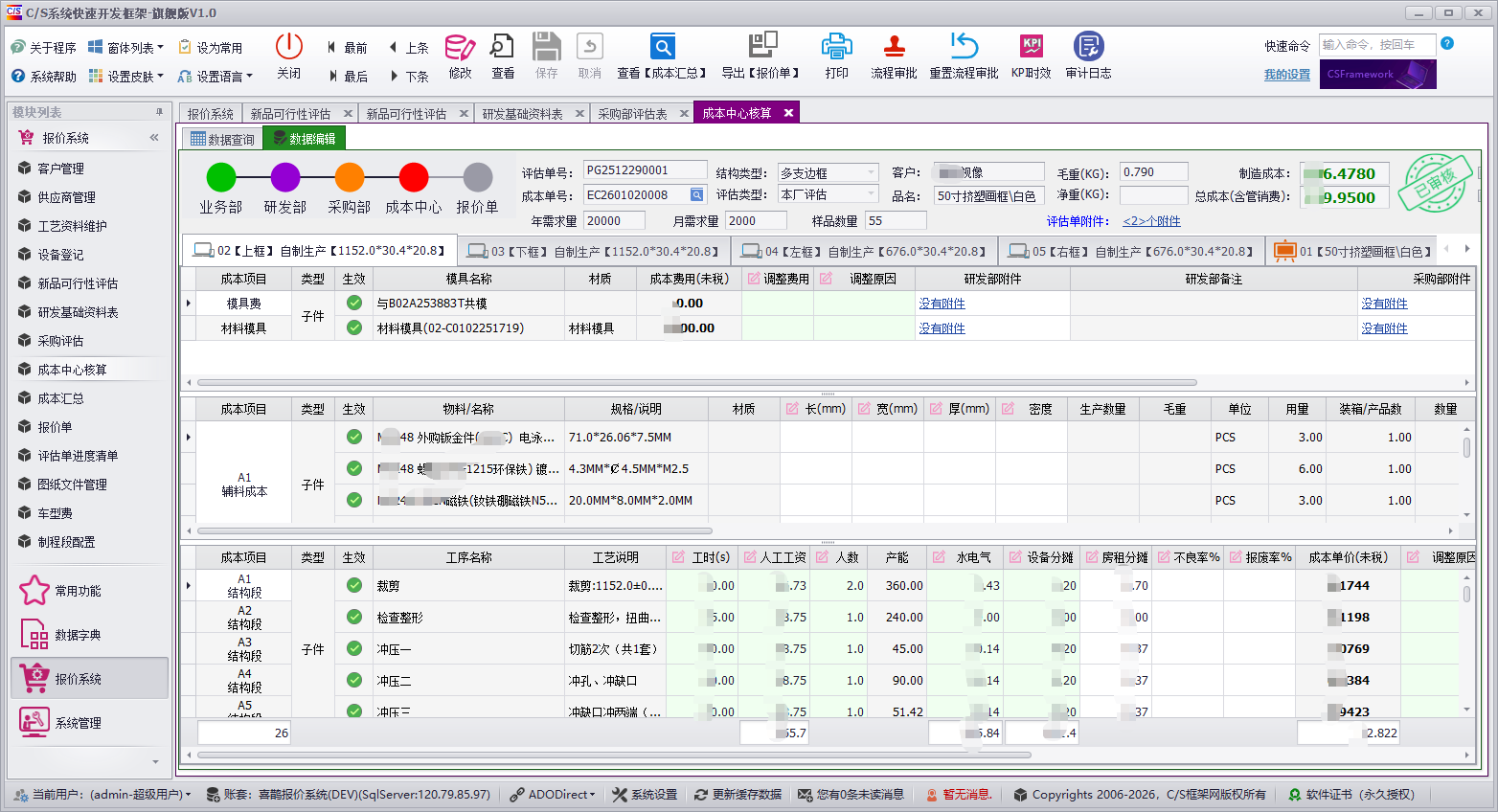Close the 成本中心核算 tab
Viewport: 1498px width, 812px height.
(x=788, y=113)
